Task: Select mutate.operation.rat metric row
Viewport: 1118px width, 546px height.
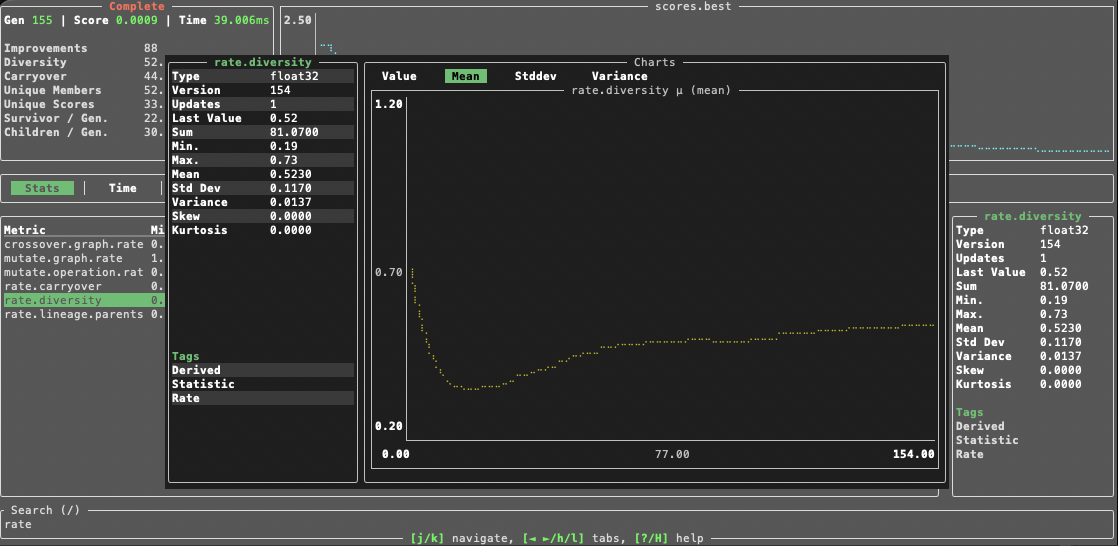Action: (84, 272)
